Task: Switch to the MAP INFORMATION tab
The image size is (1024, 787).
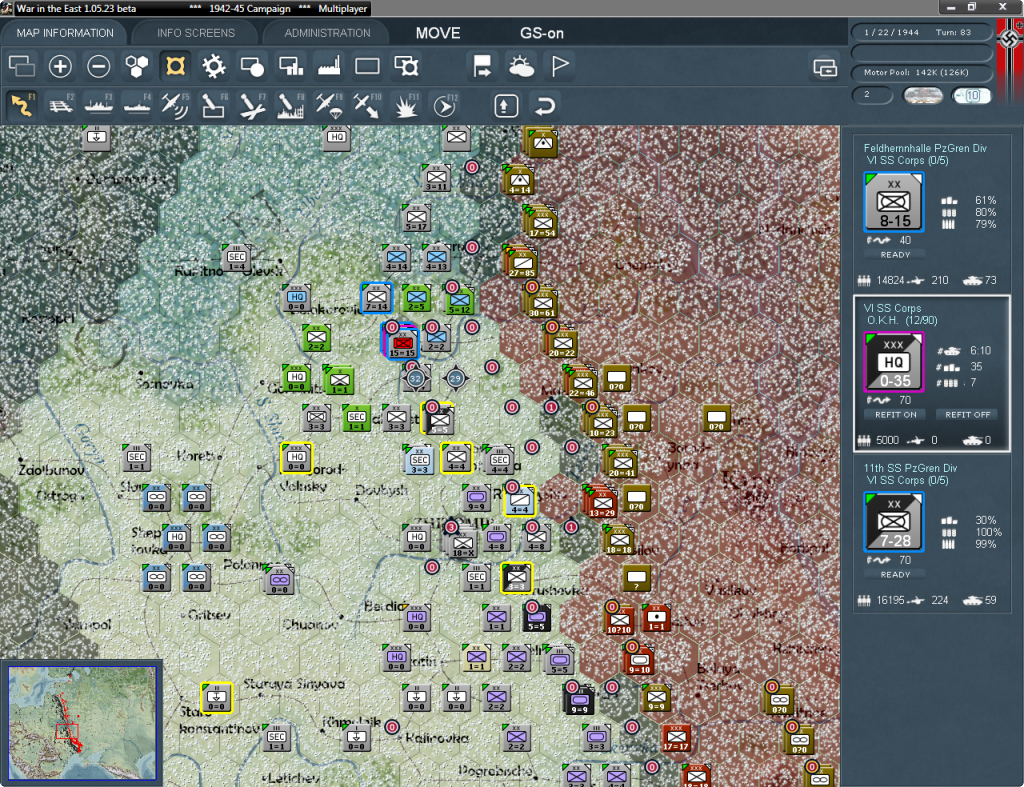Action: coord(65,33)
